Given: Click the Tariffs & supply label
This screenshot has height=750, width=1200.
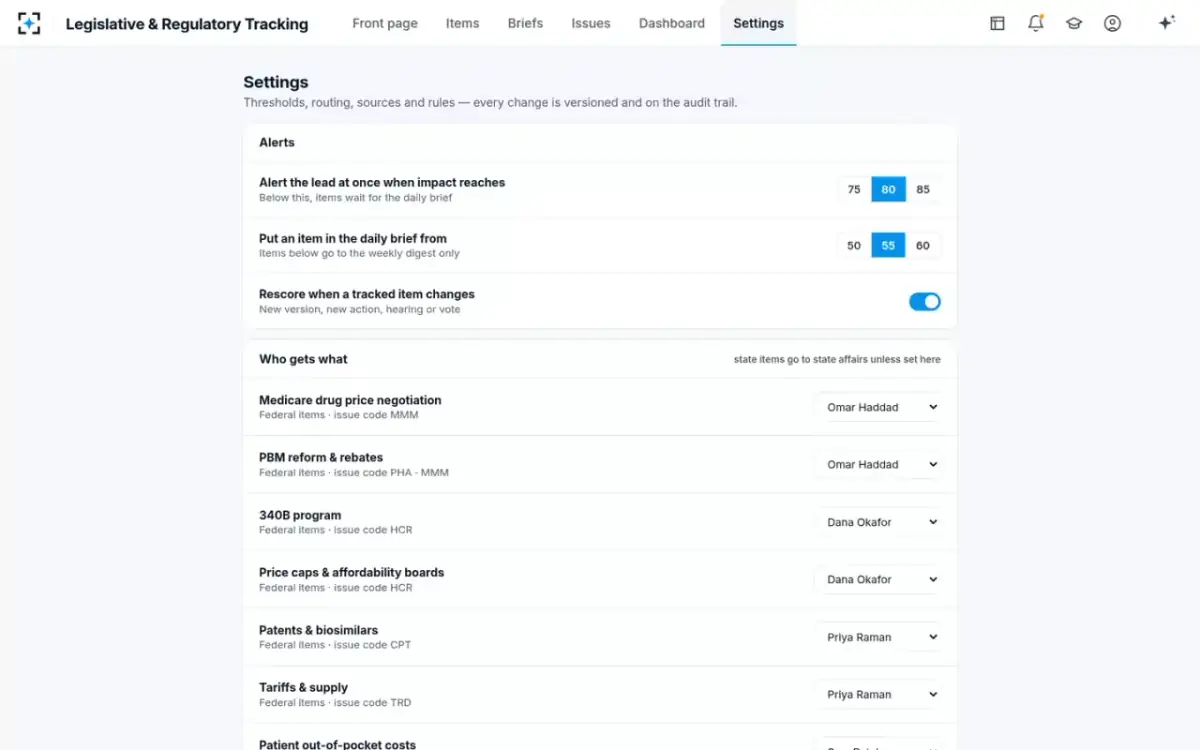Looking at the screenshot, I should pos(303,687).
